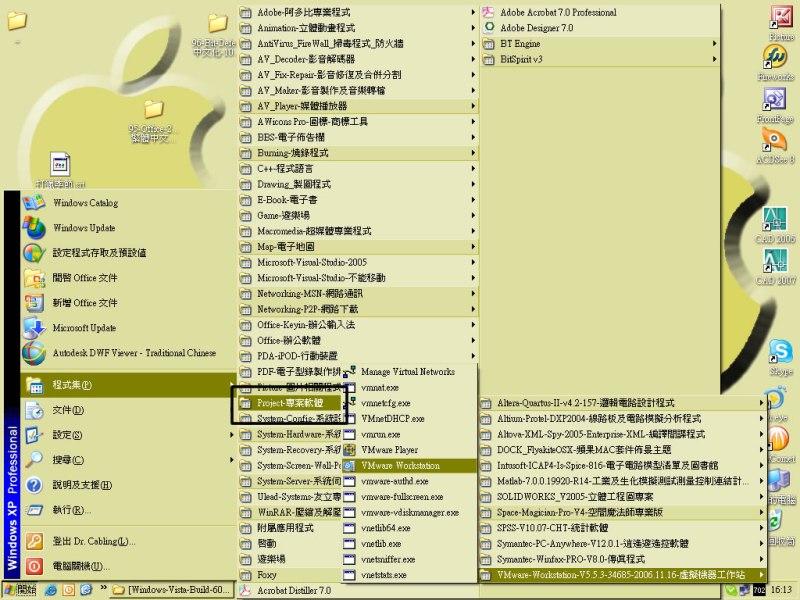
Task: Open the 搜尋(C) search menu
Action: coord(128,460)
